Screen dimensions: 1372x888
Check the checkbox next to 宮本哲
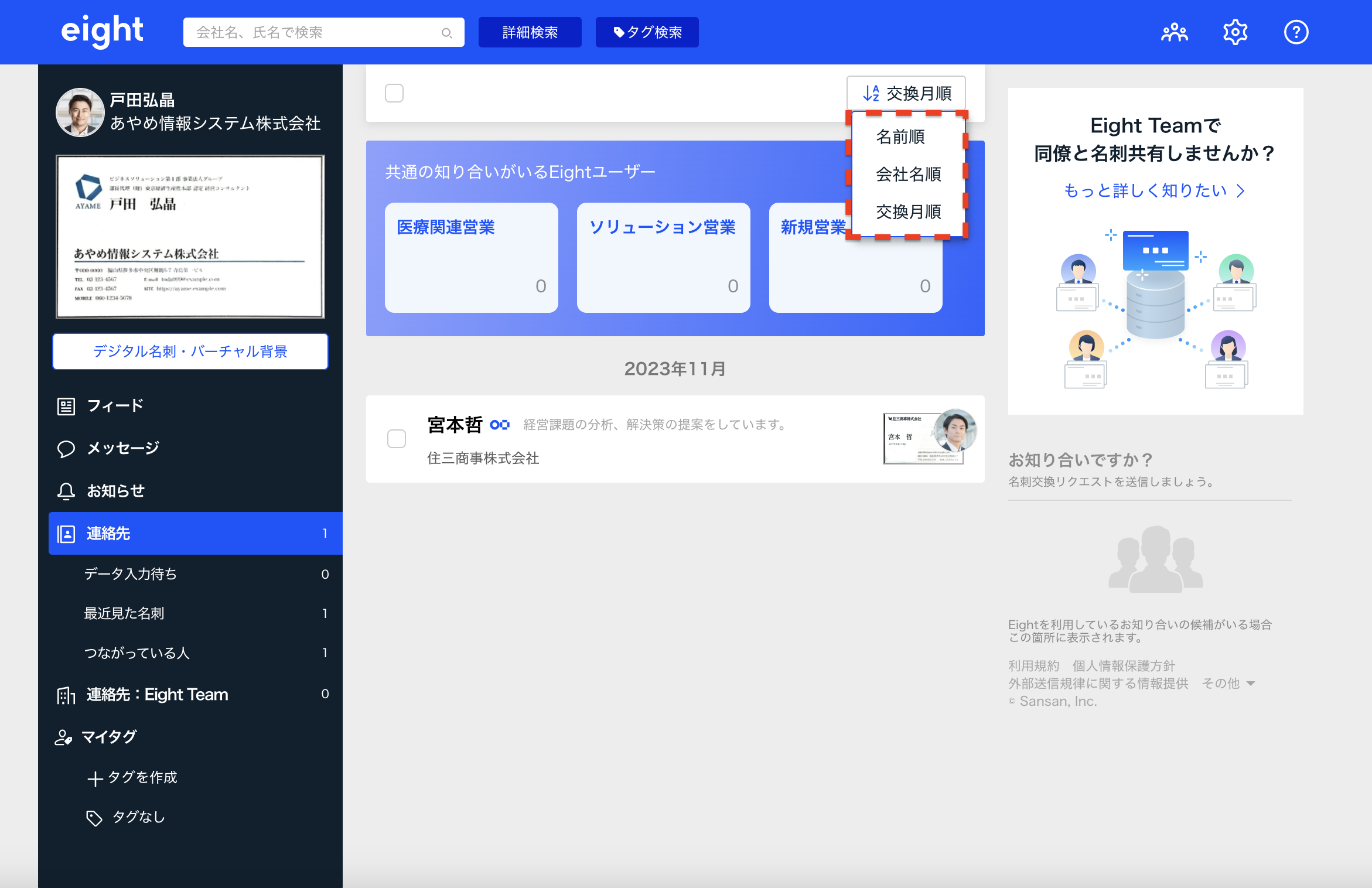pos(397,439)
